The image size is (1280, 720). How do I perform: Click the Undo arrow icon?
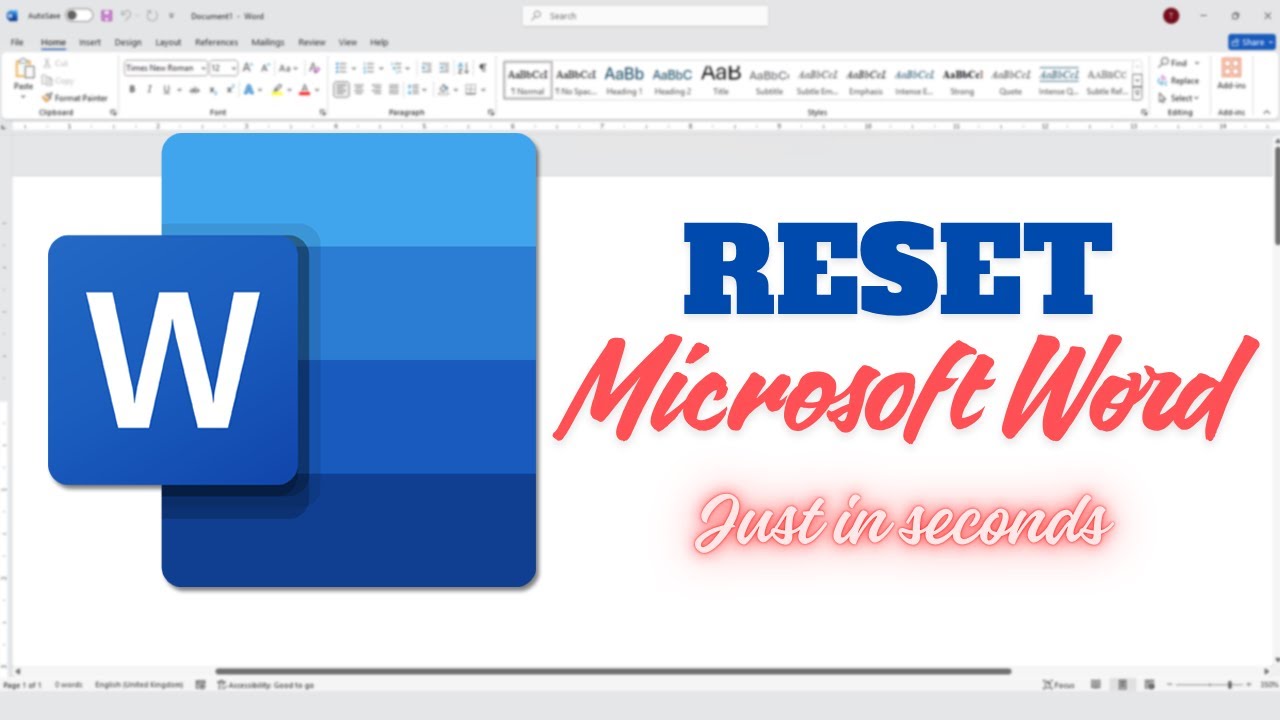126,16
